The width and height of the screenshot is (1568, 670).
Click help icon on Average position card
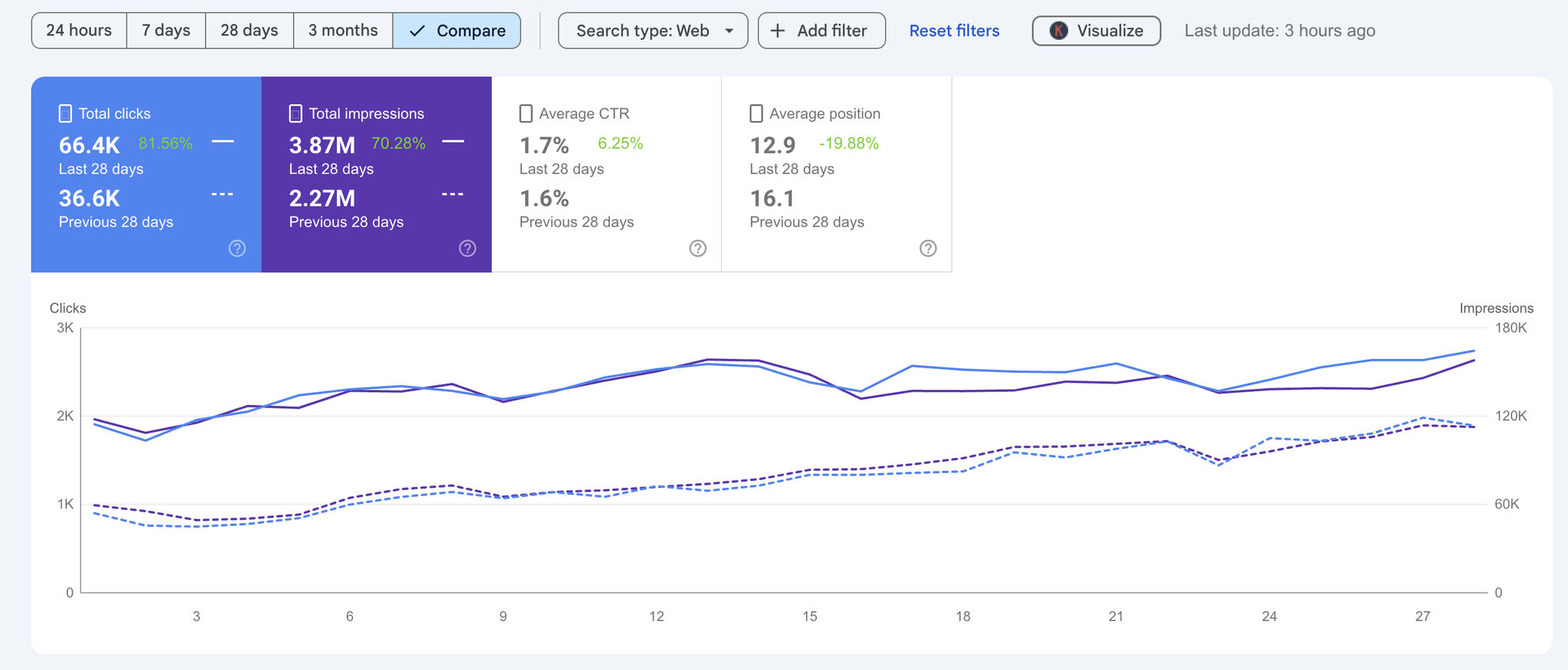tap(928, 248)
